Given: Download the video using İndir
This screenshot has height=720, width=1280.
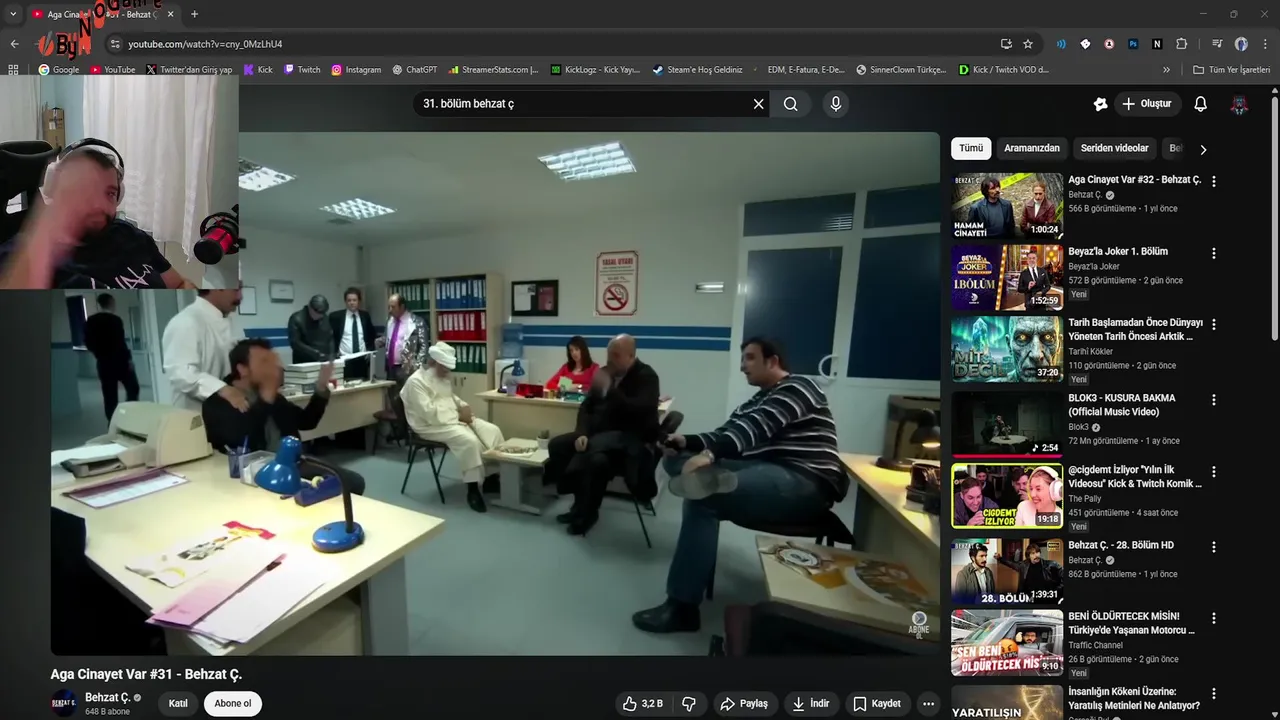Looking at the screenshot, I should (811, 704).
